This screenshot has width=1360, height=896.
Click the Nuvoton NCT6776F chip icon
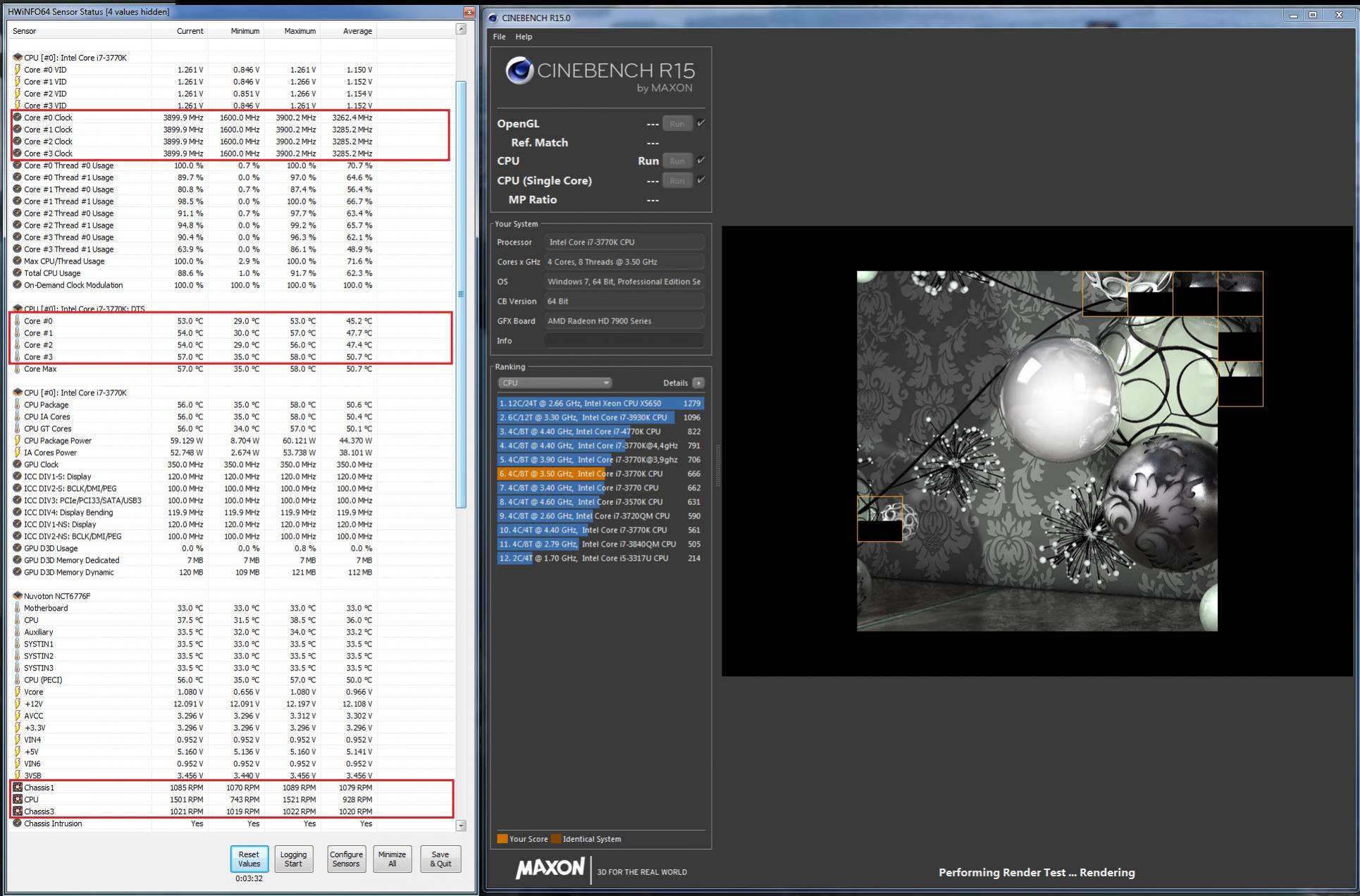click(18, 596)
